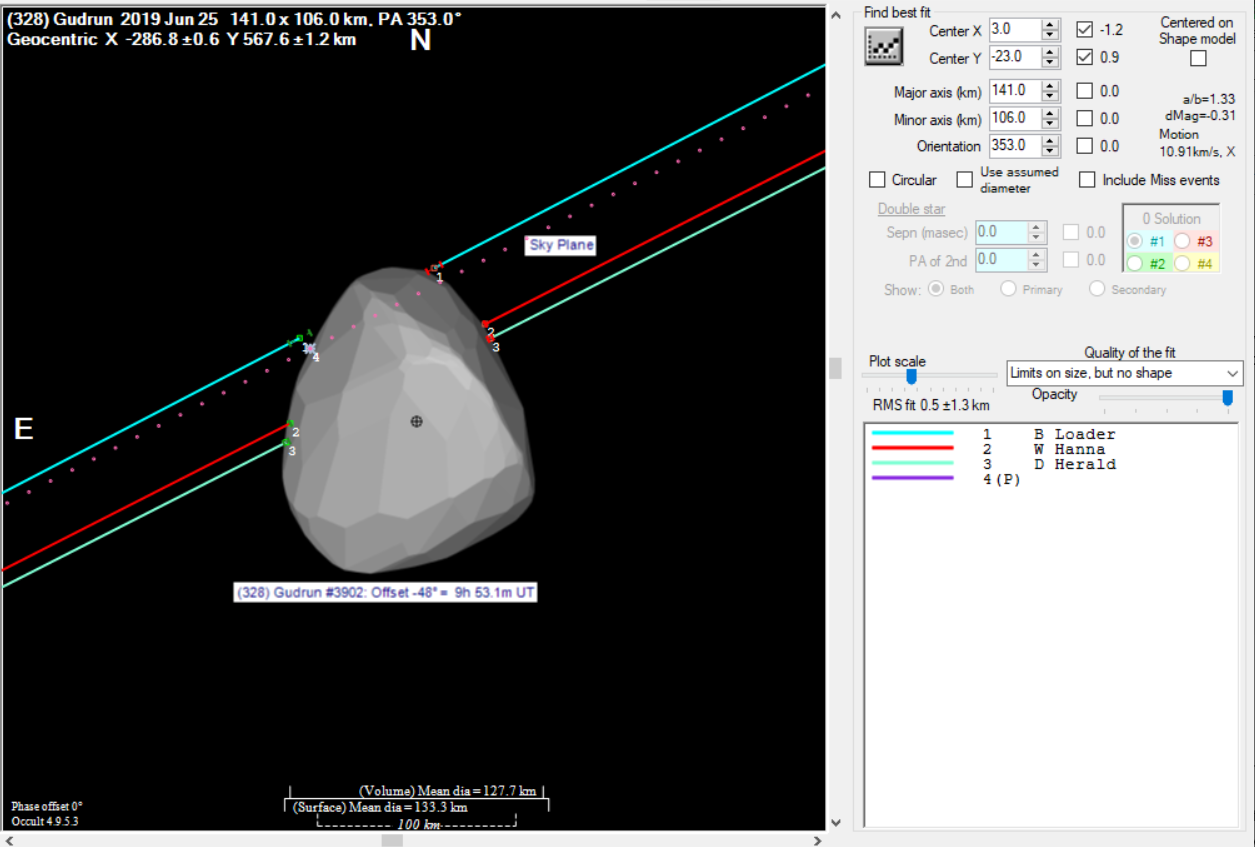Open Quality of the fit dropdown

point(1124,373)
